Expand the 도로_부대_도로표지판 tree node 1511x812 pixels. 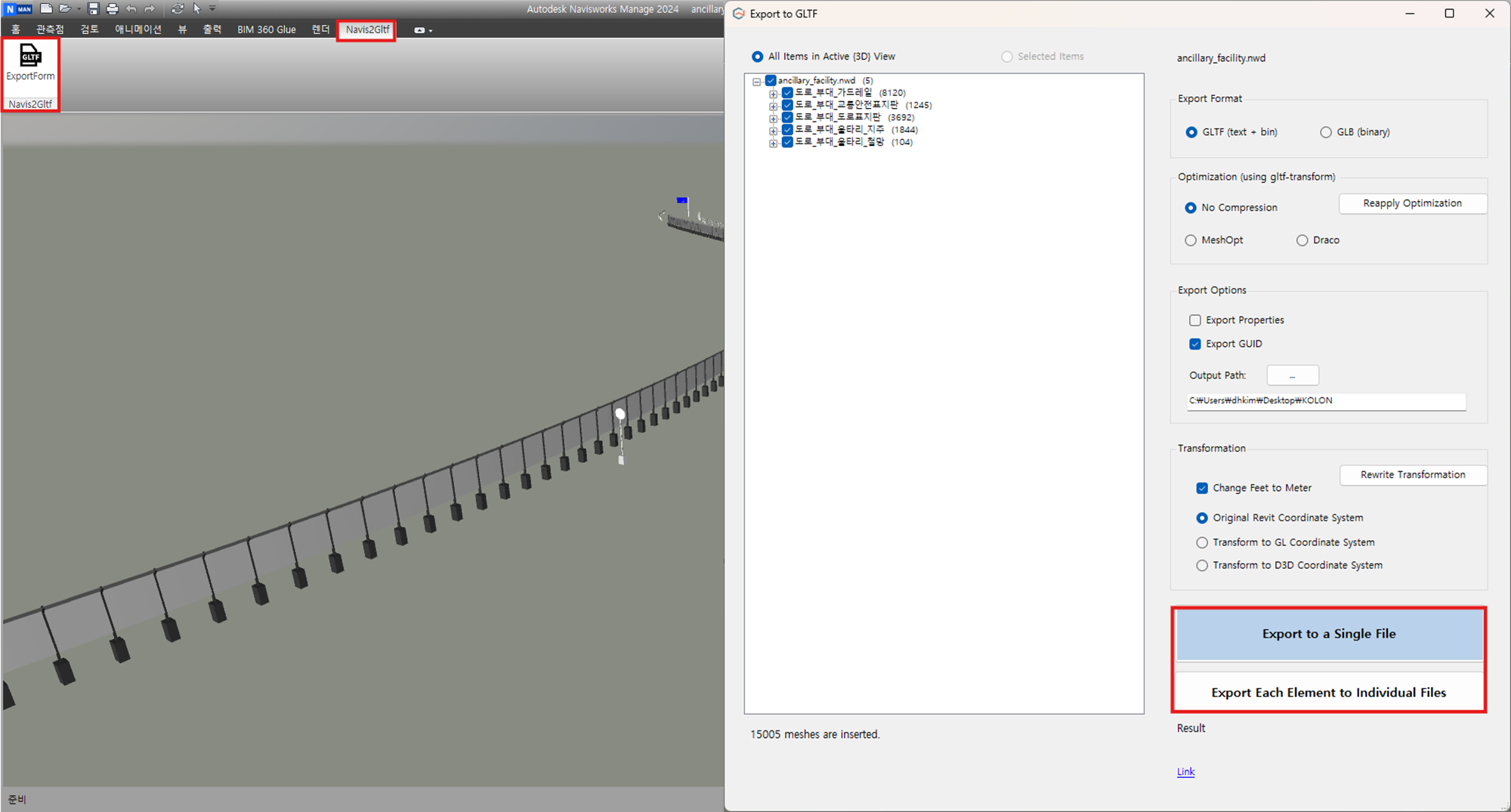pos(773,119)
